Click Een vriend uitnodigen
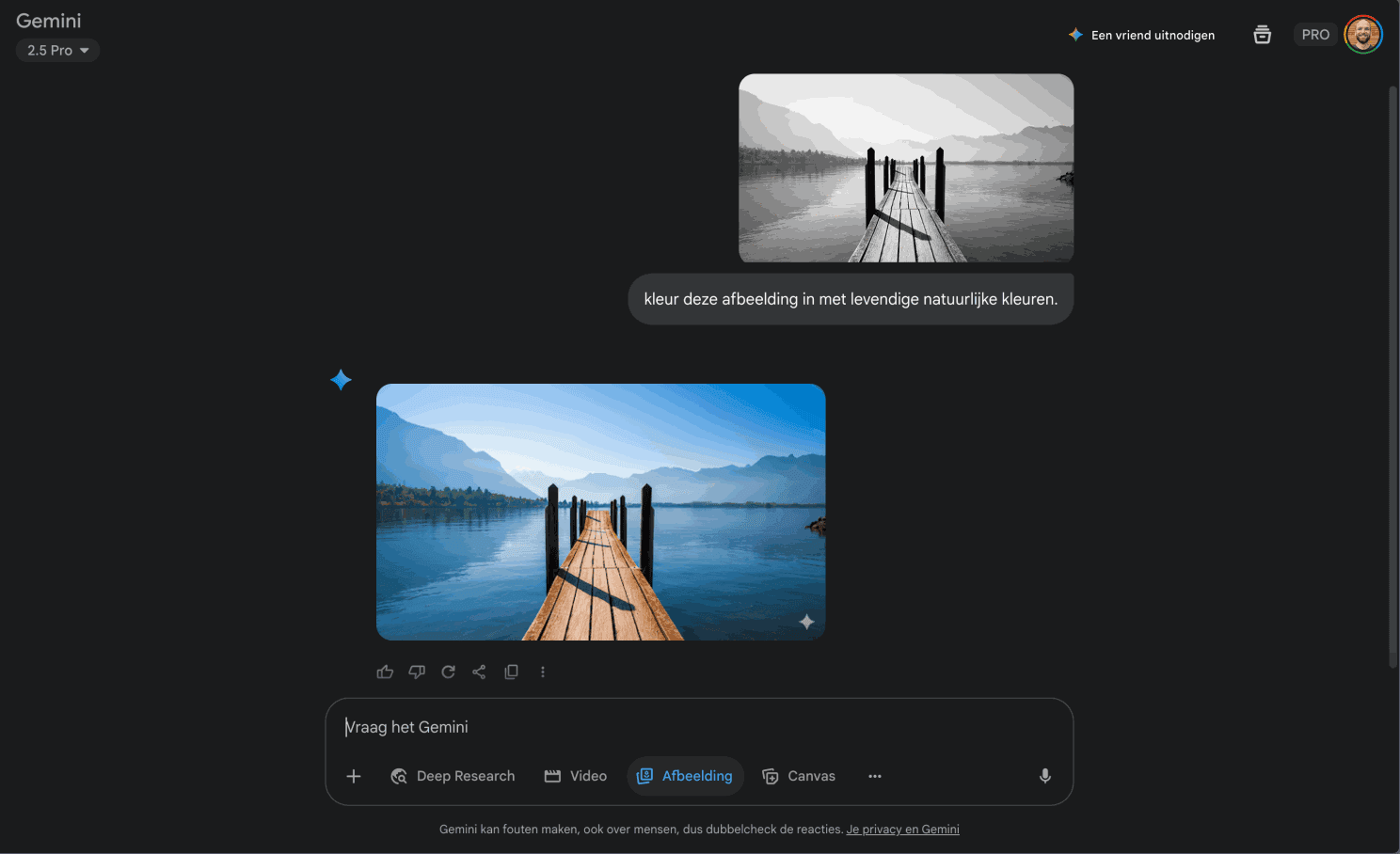Screen dimensions: 1400x854 coord(1141,35)
